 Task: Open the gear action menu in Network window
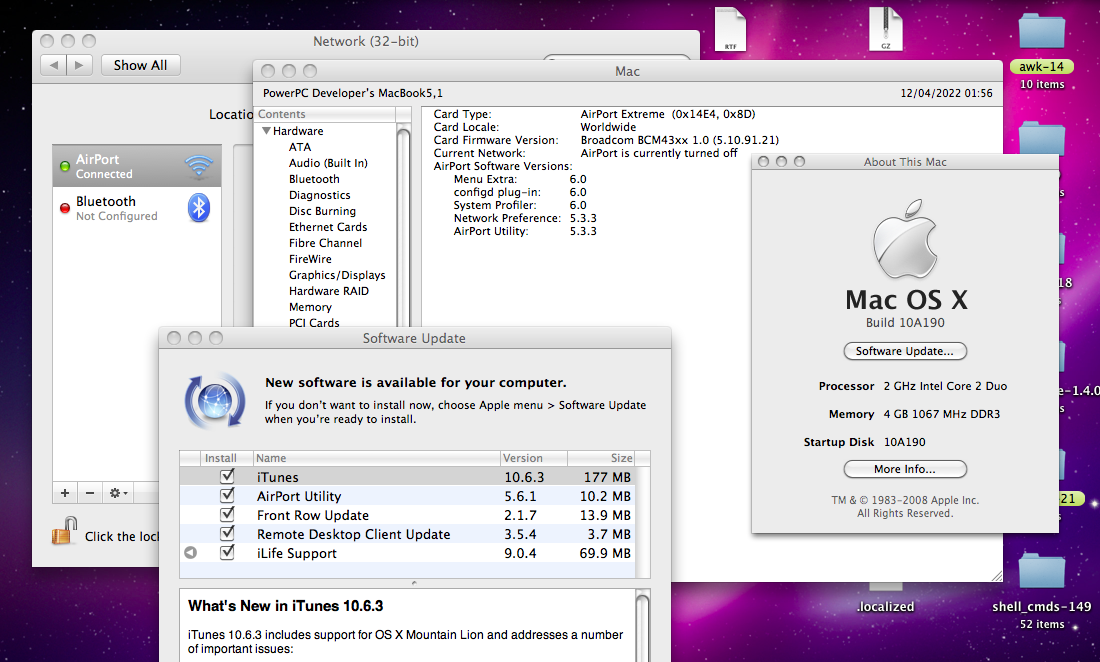click(x=118, y=493)
